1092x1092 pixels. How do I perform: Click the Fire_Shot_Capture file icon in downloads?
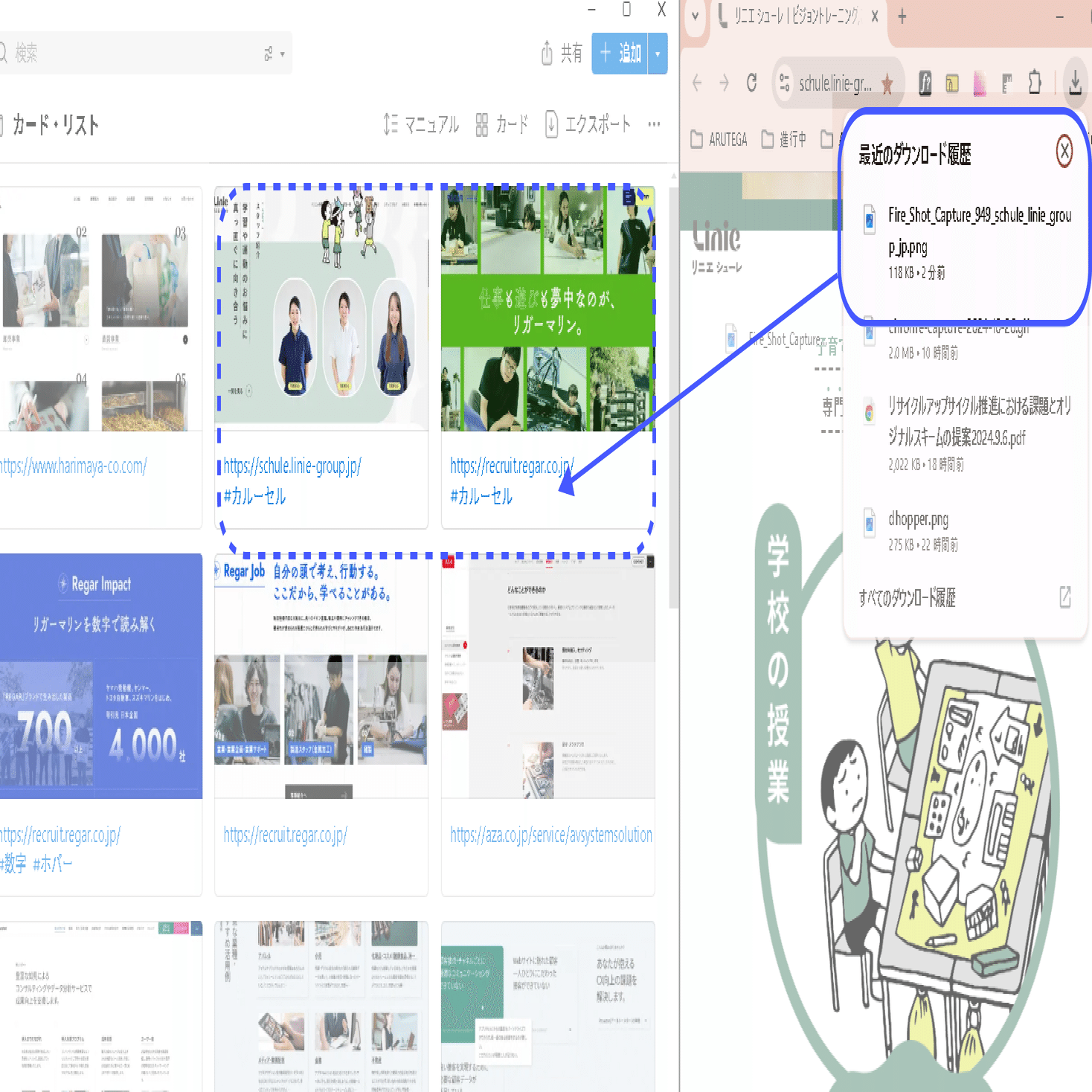[869, 220]
